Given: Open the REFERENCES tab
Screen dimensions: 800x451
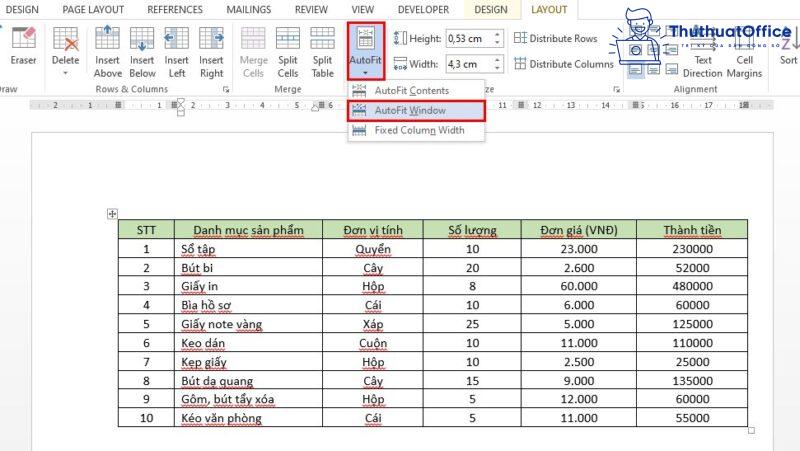Looking at the screenshot, I should (x=174, y=10).
